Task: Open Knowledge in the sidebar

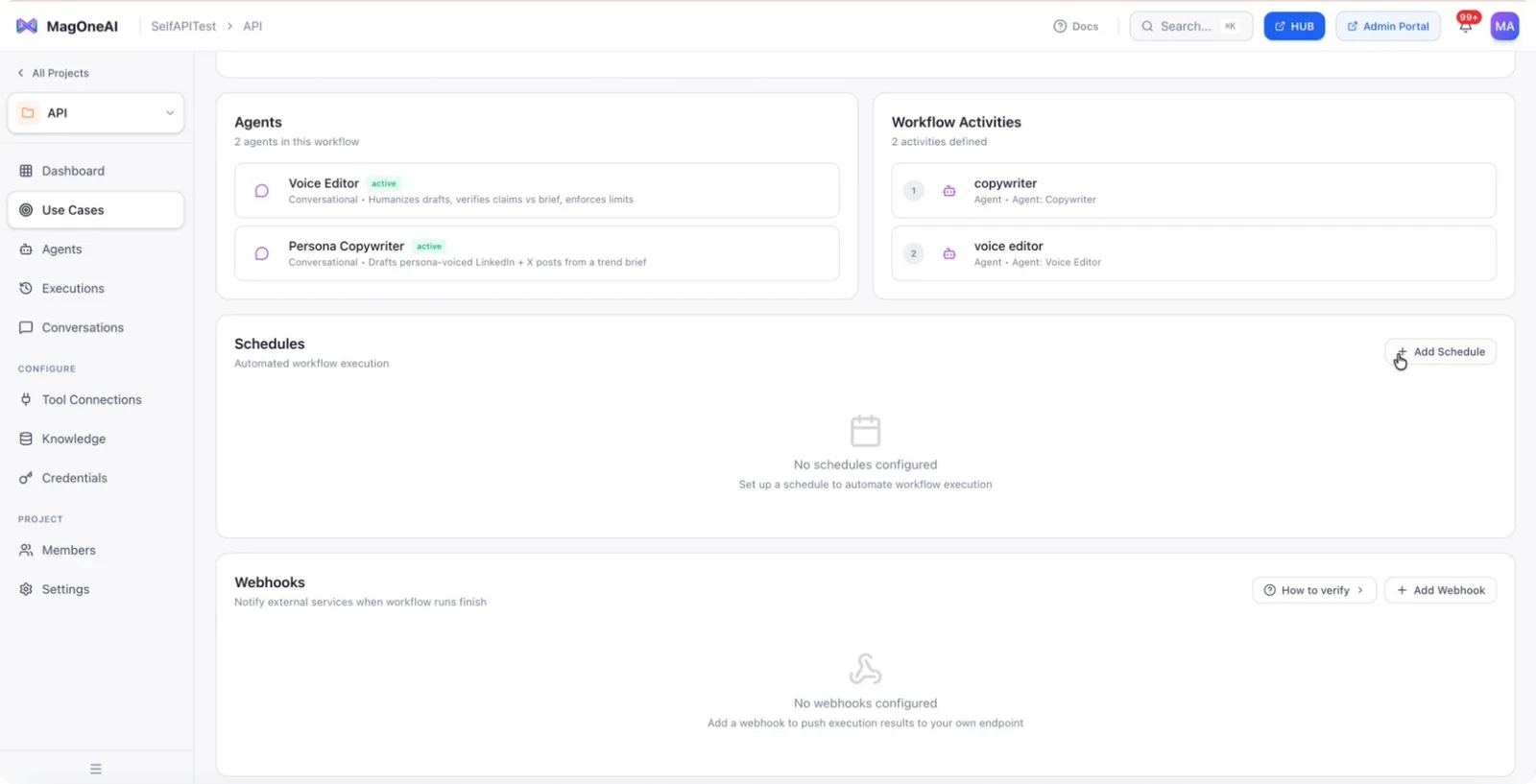Action: [96, 439]
